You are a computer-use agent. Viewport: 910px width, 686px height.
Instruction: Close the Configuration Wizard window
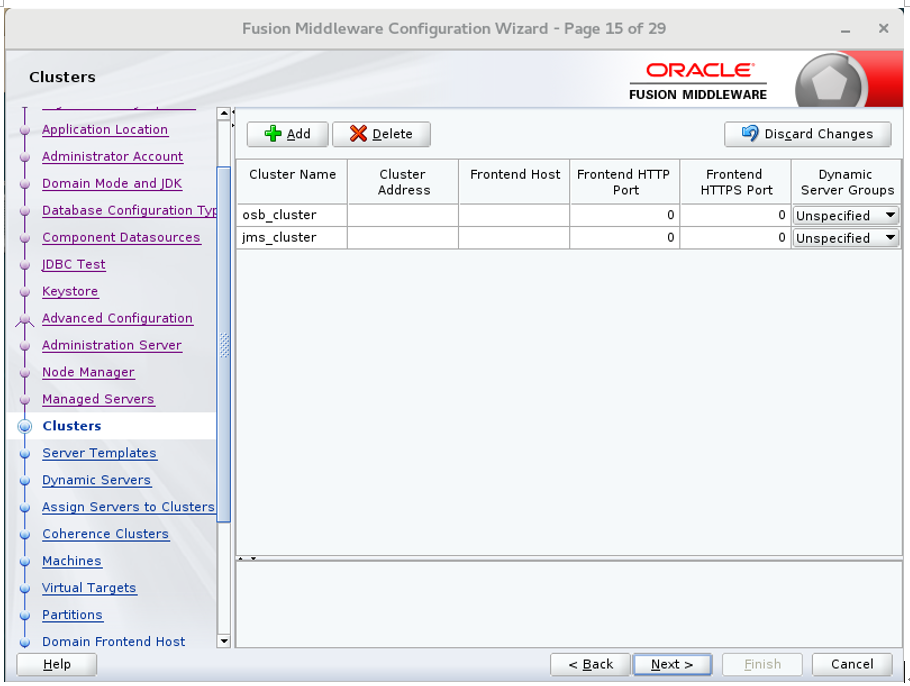tap(883, 28)
